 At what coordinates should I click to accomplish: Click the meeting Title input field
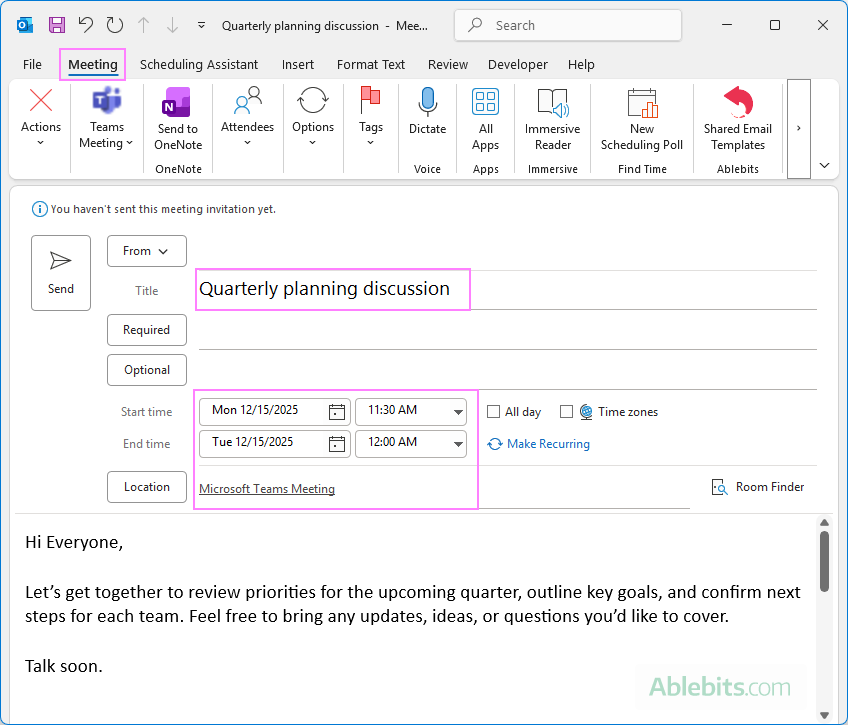pyautogui.click(x=332, y=289)
